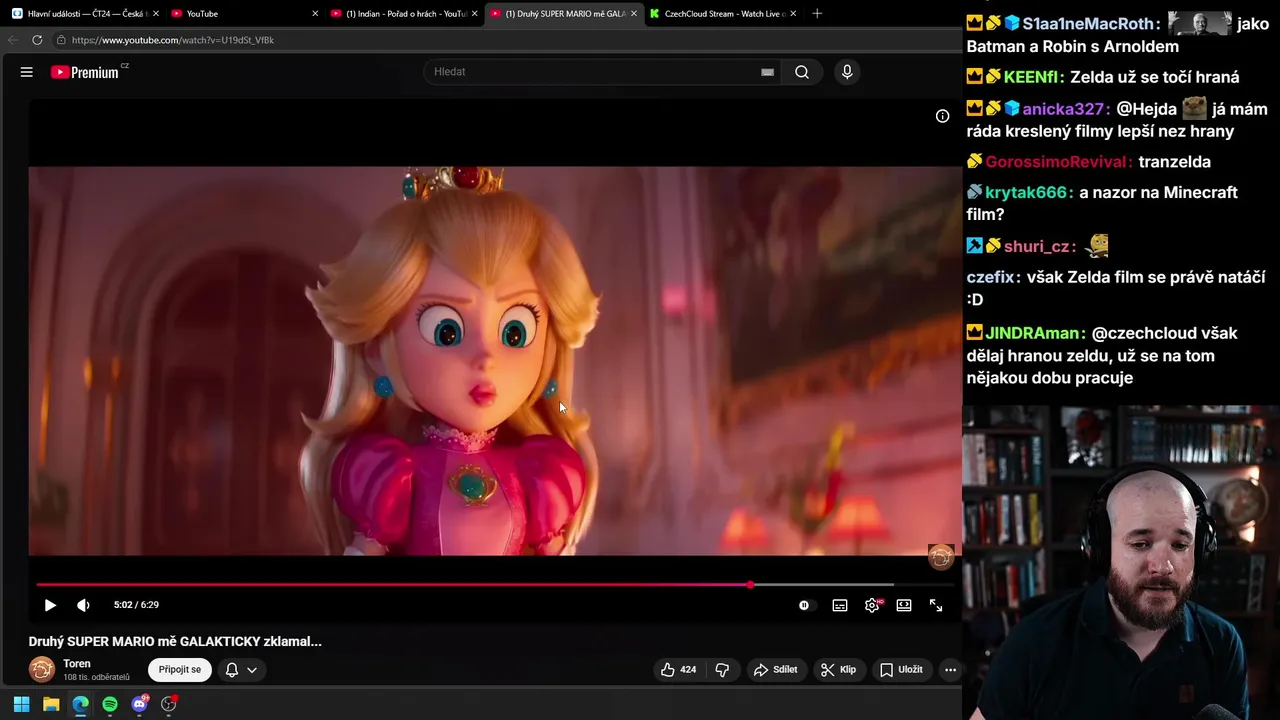Switch to the Indian - Pořad o hrách tab

click(x=404, y=14)
